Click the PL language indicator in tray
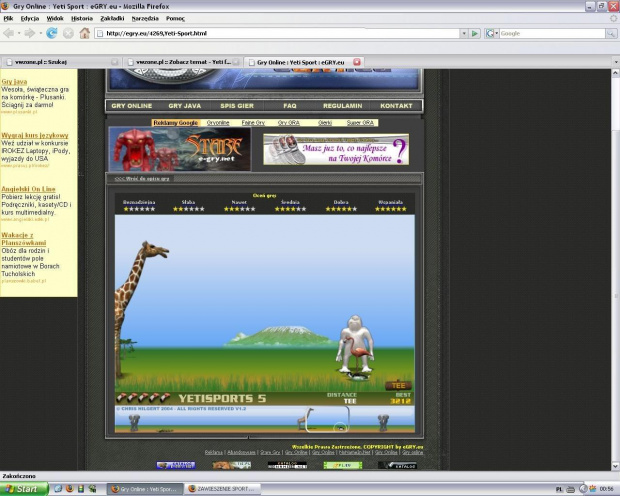Viewport: 620px width, 496px height. point(559,489)
